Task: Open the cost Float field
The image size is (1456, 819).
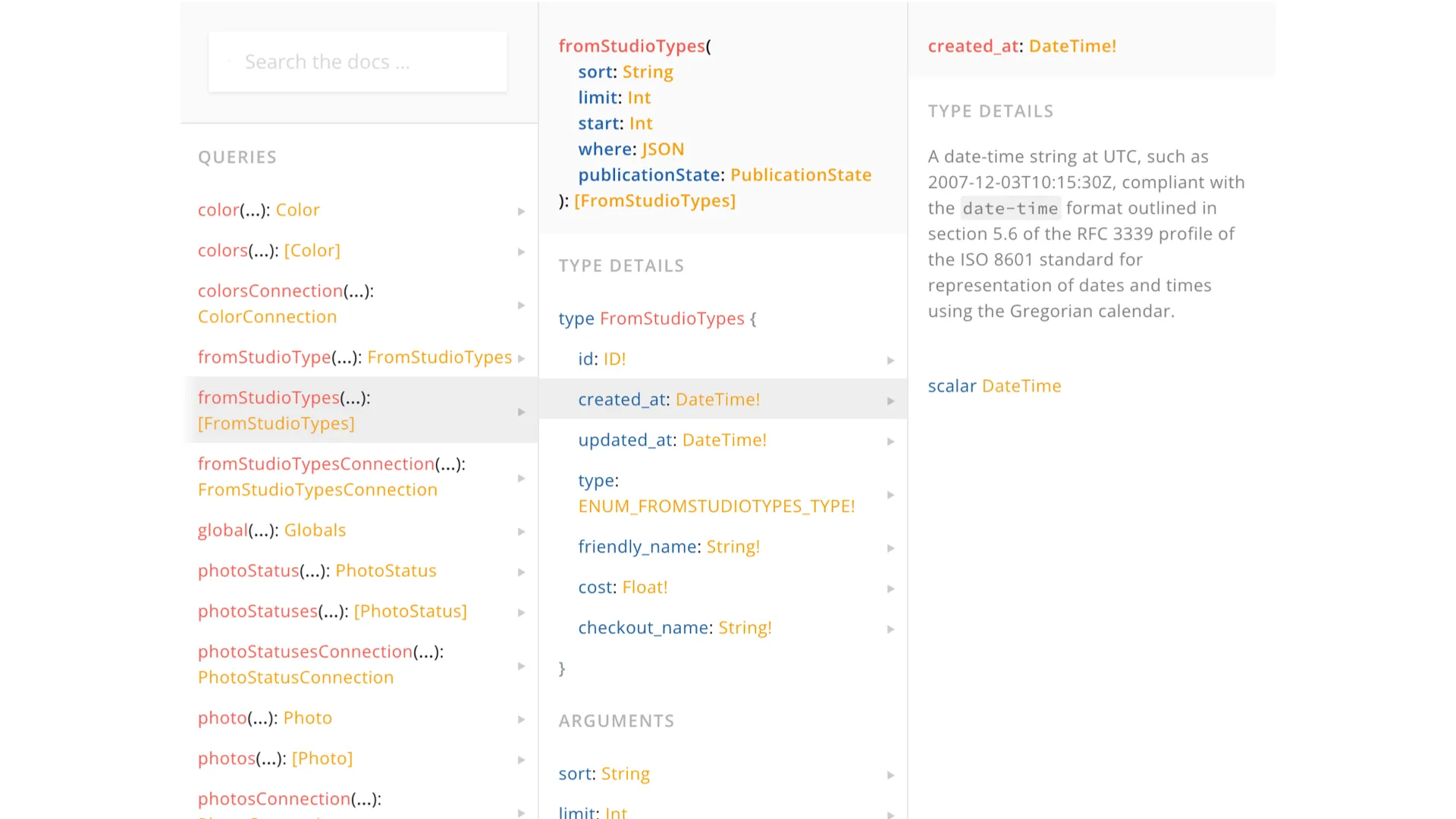Action: point(623,587)
